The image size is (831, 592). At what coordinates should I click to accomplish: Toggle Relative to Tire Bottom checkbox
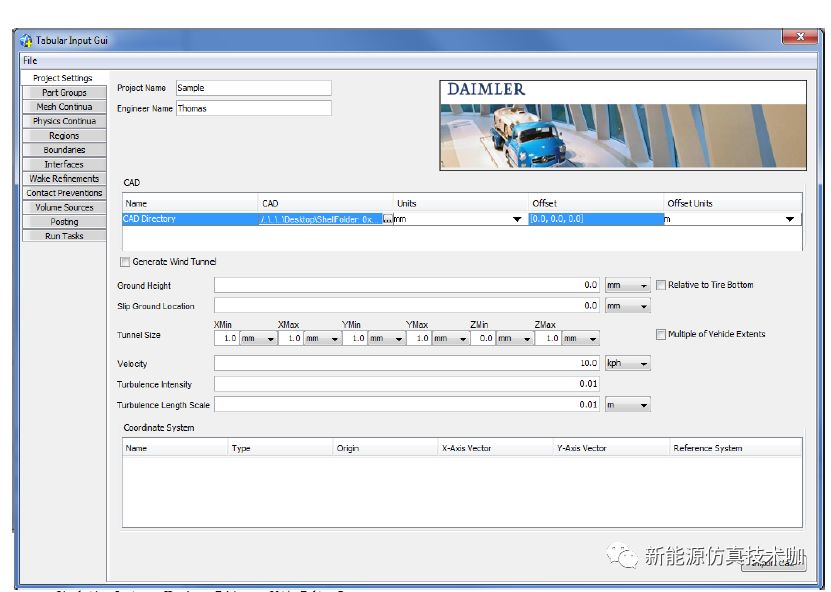(x=661, y=285)
